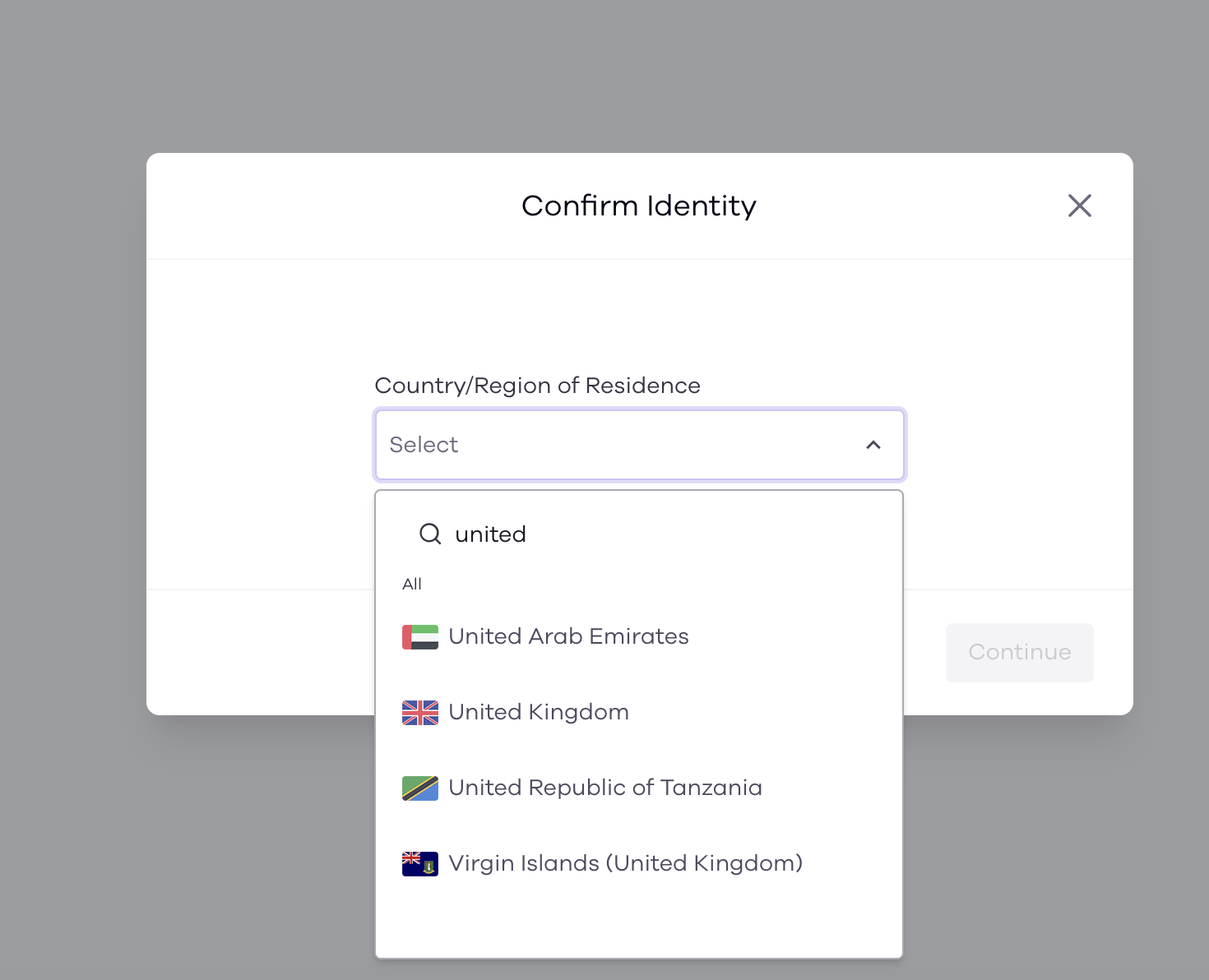
Task: Click the United Kingdom flag icon
Action: click(x=420, y=712)
